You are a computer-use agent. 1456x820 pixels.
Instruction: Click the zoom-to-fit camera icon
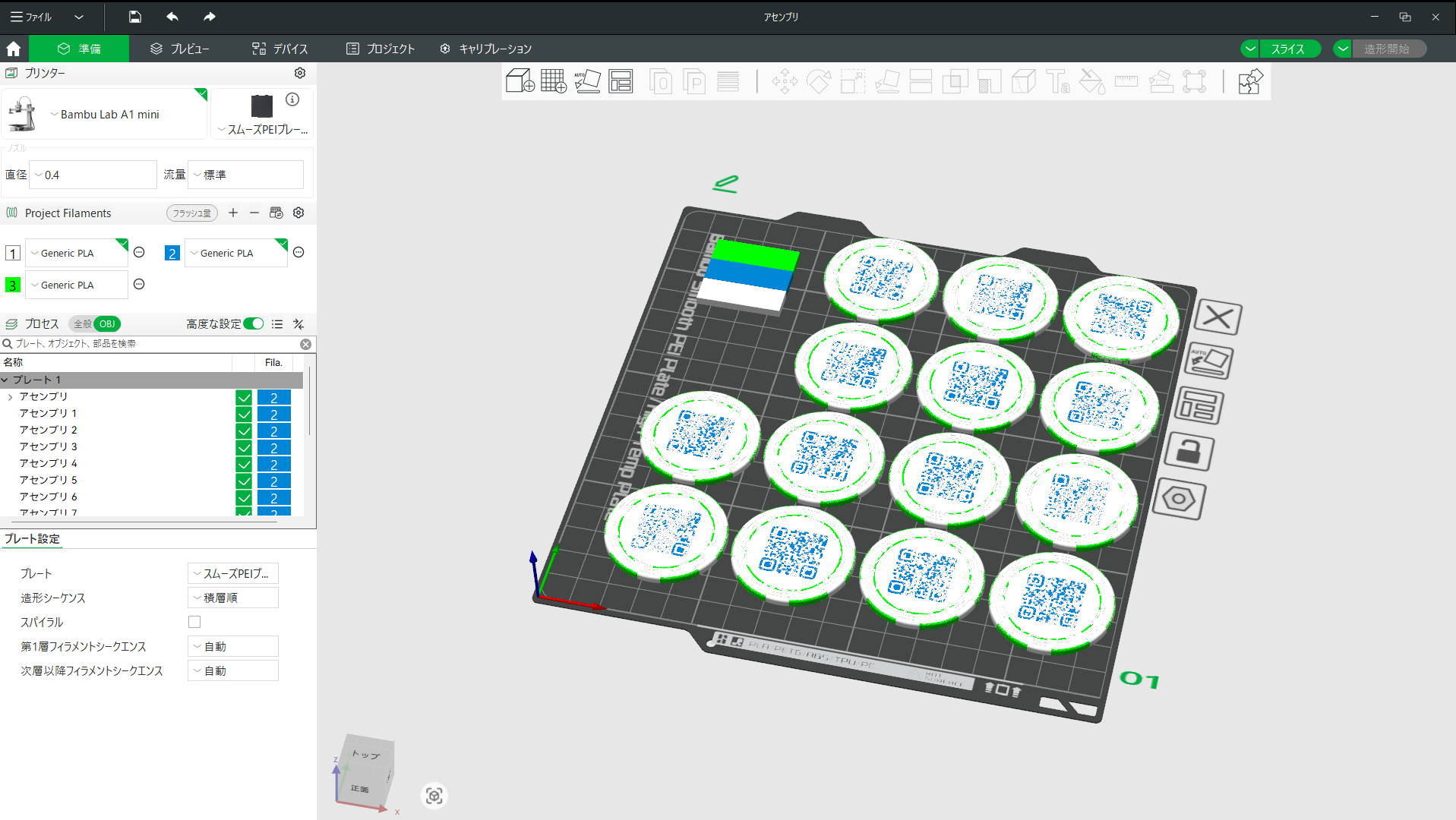[434, 796]
